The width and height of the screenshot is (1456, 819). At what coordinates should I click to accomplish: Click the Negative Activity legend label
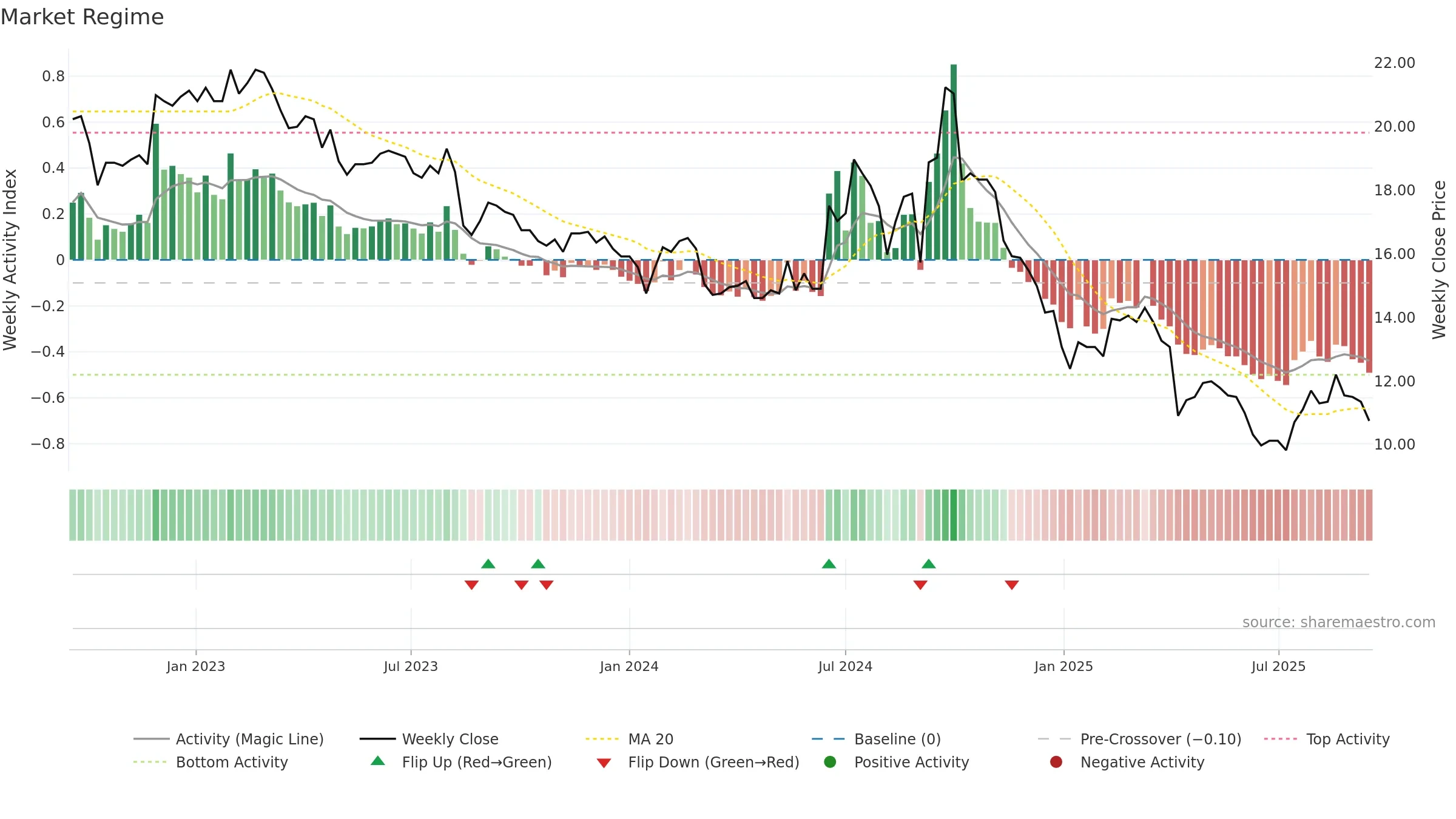click(1142, 762)
